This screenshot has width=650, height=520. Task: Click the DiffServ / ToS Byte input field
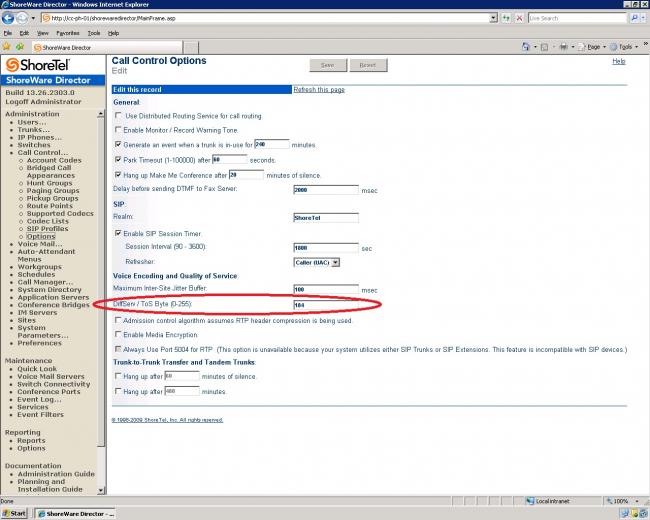click(326, 305)
